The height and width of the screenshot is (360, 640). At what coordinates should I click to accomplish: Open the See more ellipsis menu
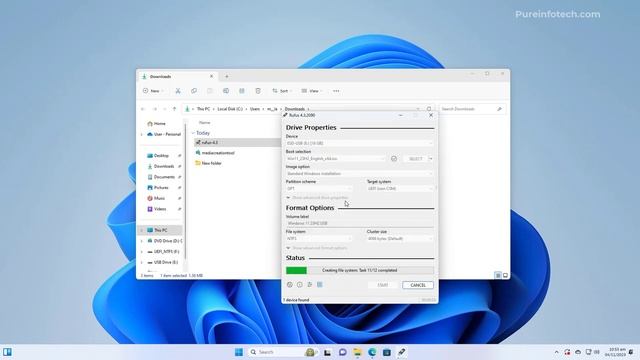(336, 91)
